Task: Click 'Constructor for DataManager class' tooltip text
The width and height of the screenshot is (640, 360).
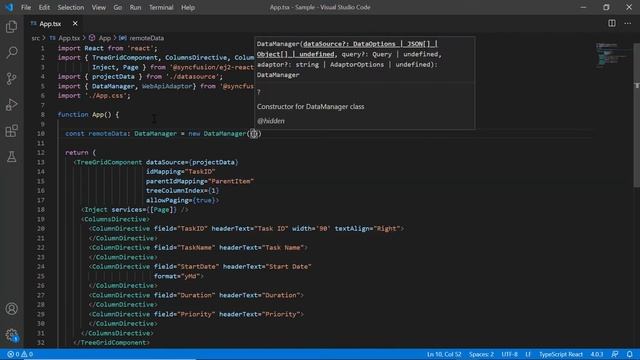Action: click(311, 107)
